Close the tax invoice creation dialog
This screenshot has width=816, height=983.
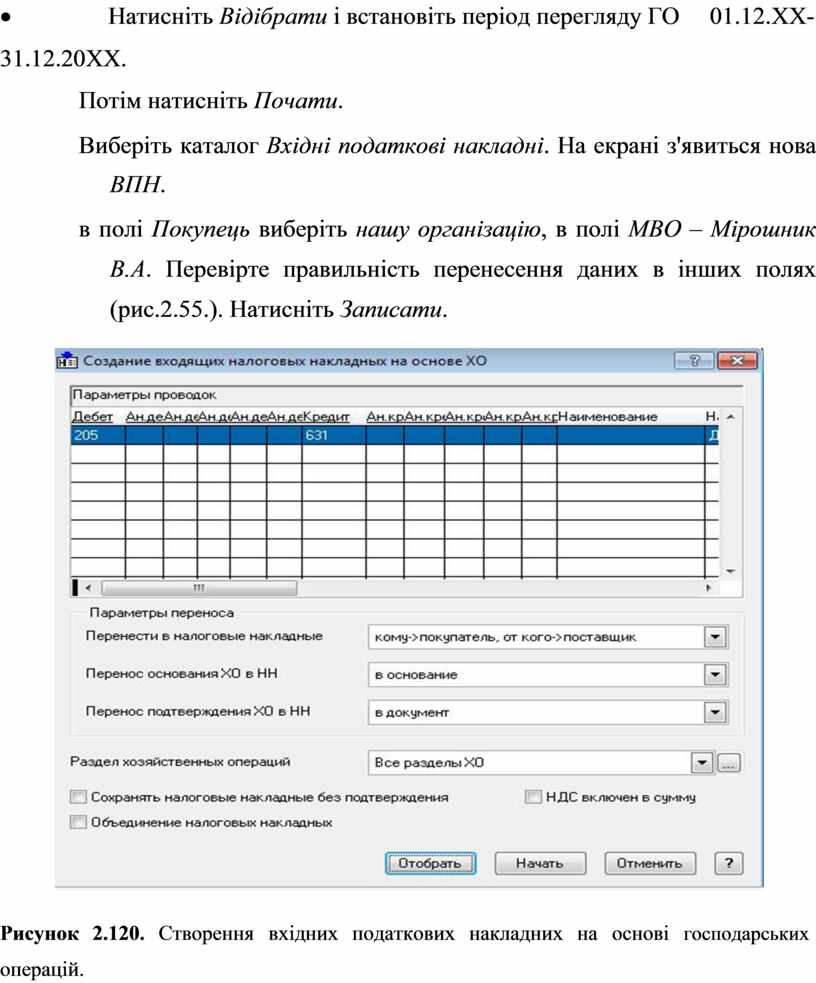pos(737,360)
